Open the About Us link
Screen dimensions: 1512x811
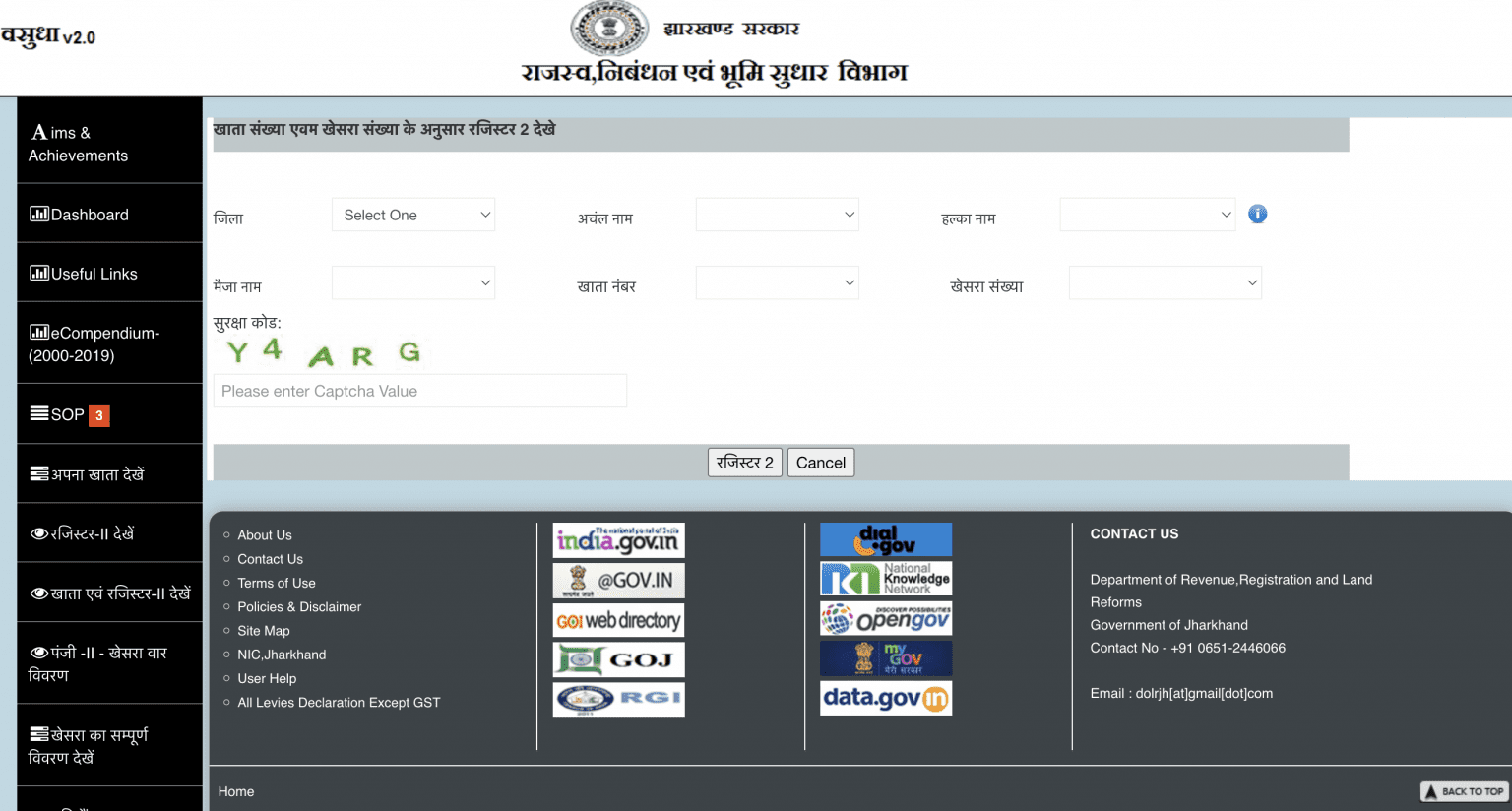tap(264, 534)
